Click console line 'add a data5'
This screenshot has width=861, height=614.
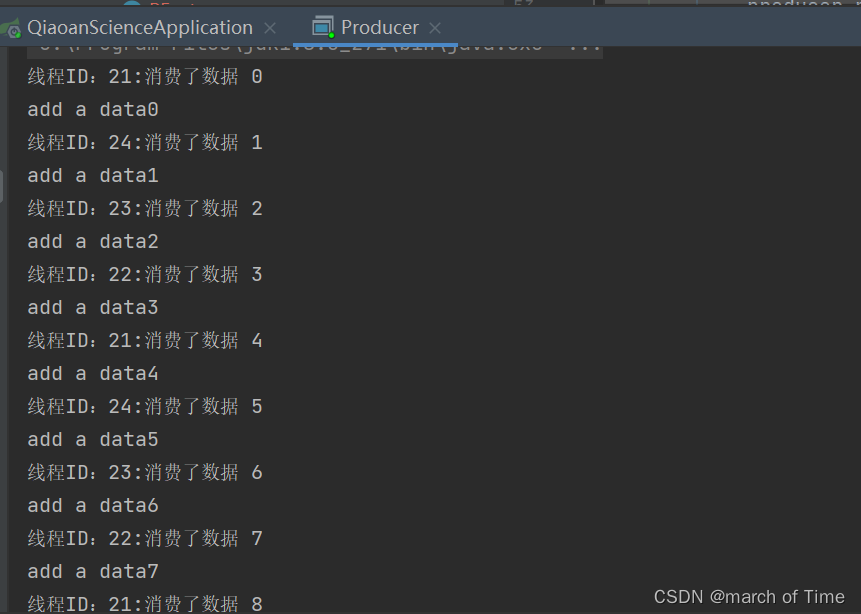(x=93, y=439)
